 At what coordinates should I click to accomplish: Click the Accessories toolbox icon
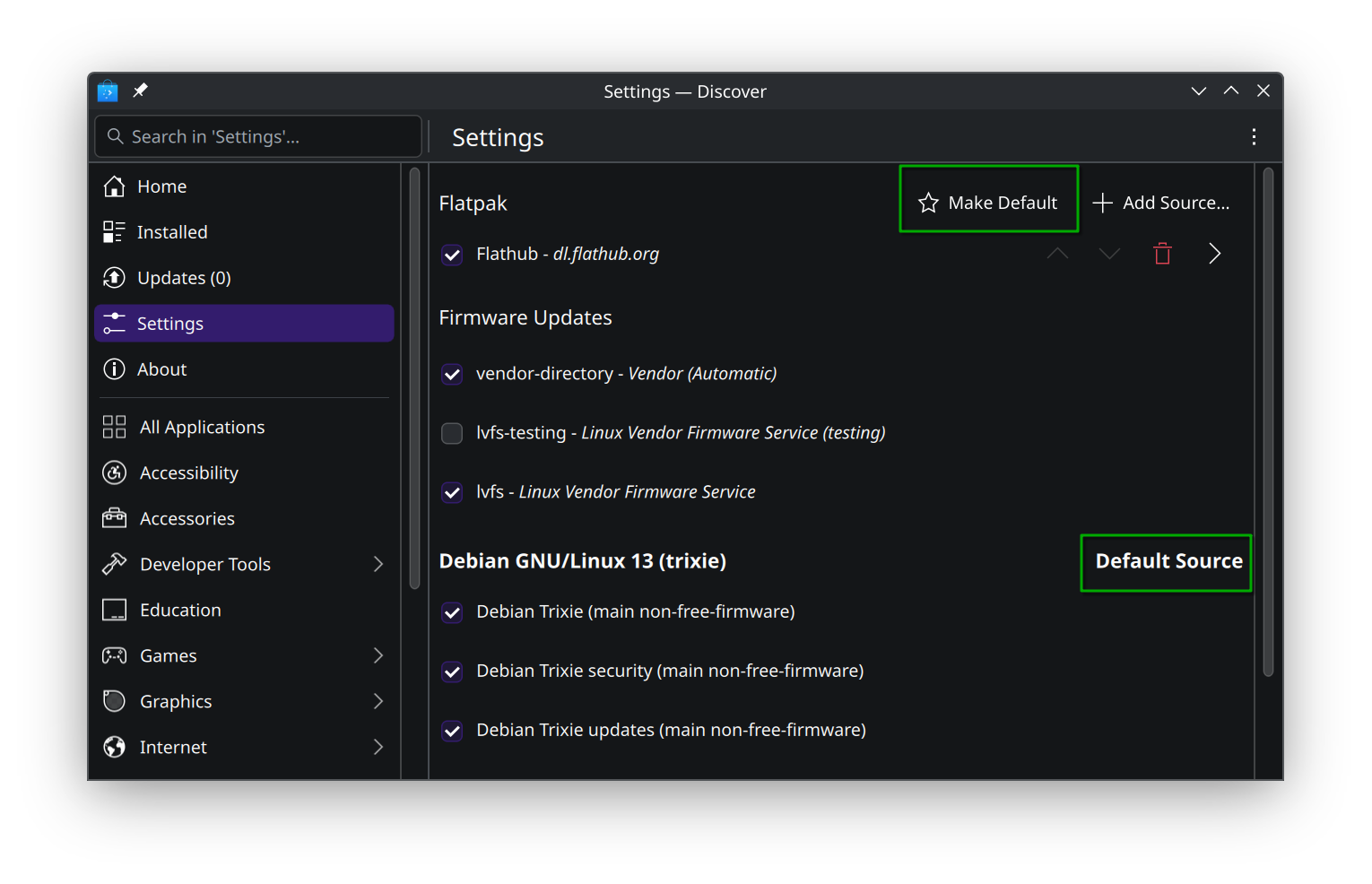[114, 518]
